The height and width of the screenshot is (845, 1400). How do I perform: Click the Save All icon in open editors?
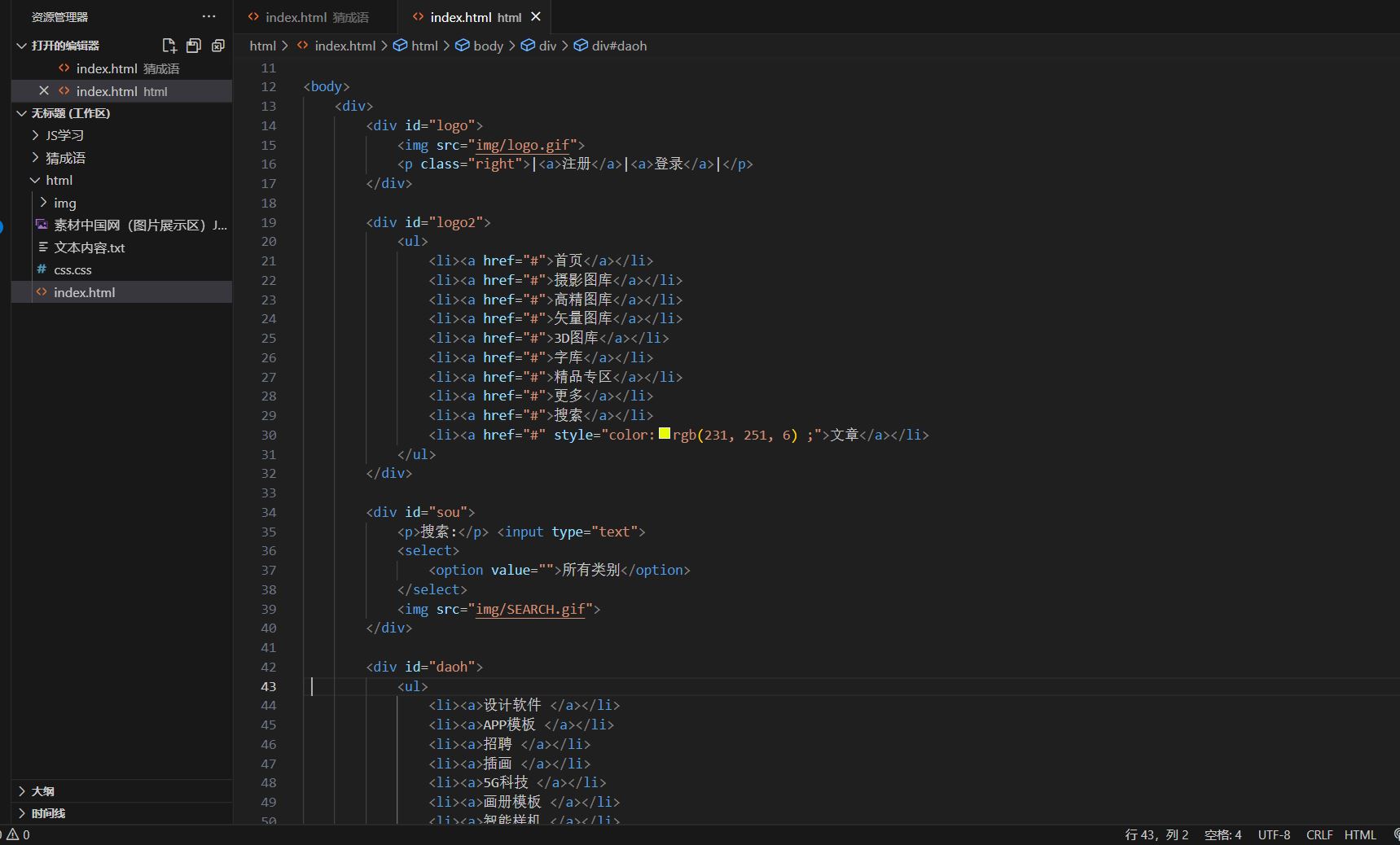[x=193, y=46]
